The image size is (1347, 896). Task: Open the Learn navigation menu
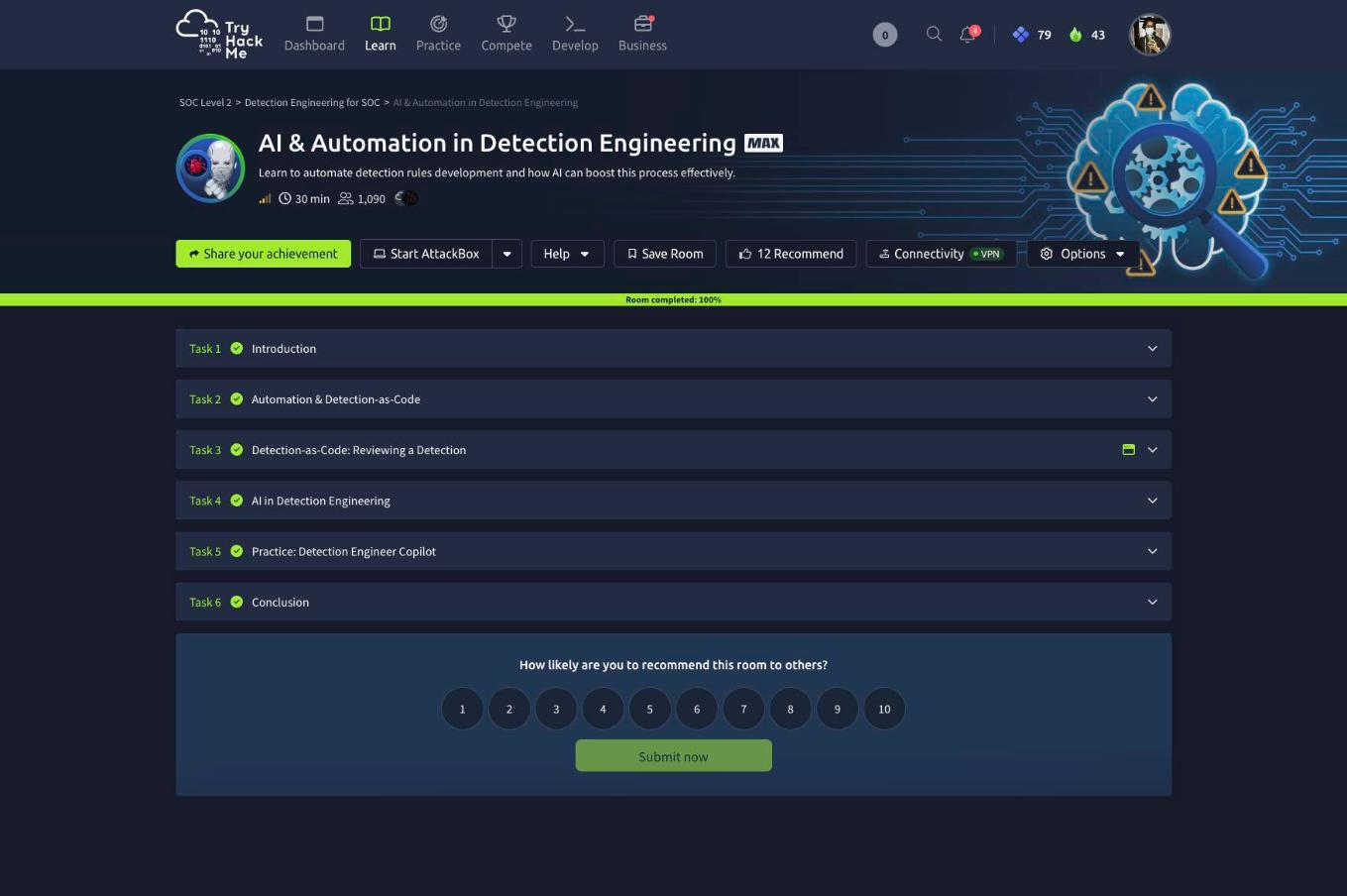pos(381,34)
